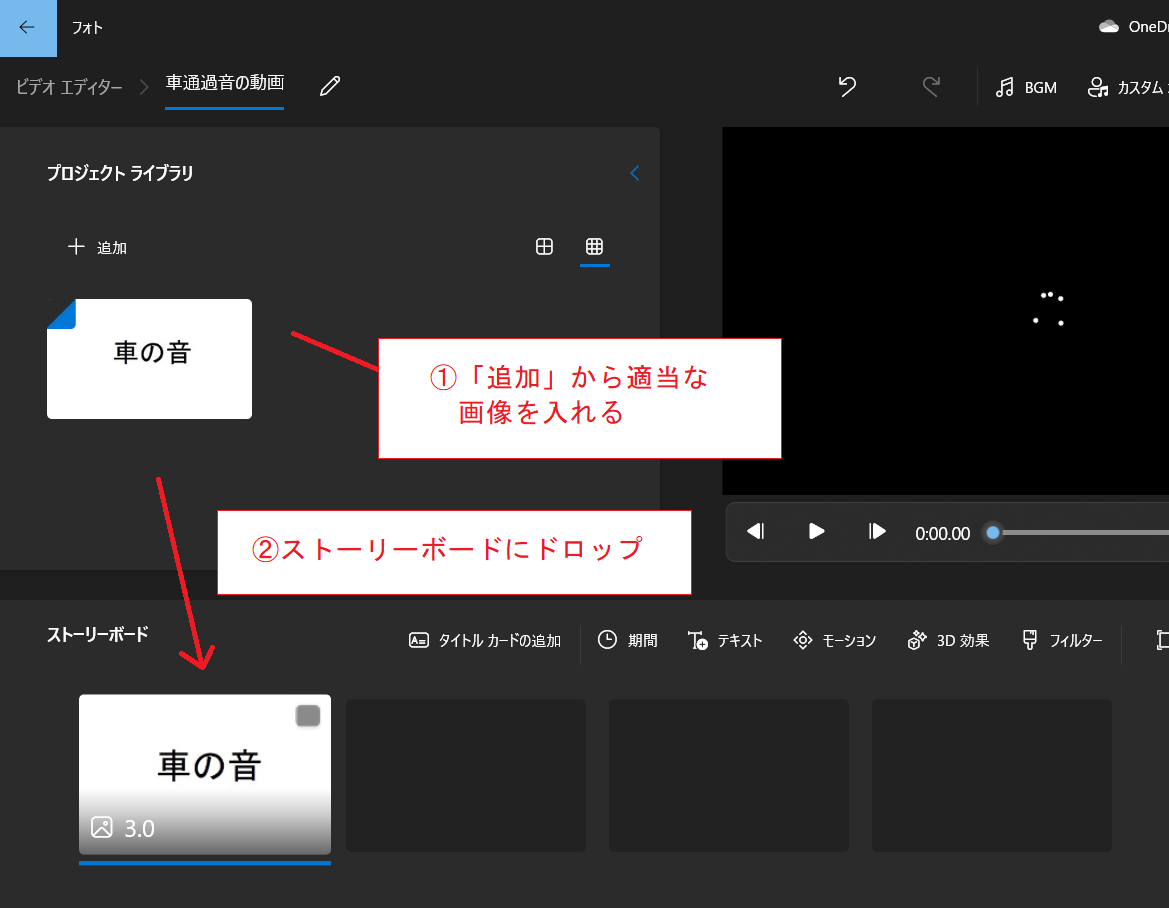Select the 車の音 library thumbnail
This screenshot has height=908, width=1169.
coord(149,359)
